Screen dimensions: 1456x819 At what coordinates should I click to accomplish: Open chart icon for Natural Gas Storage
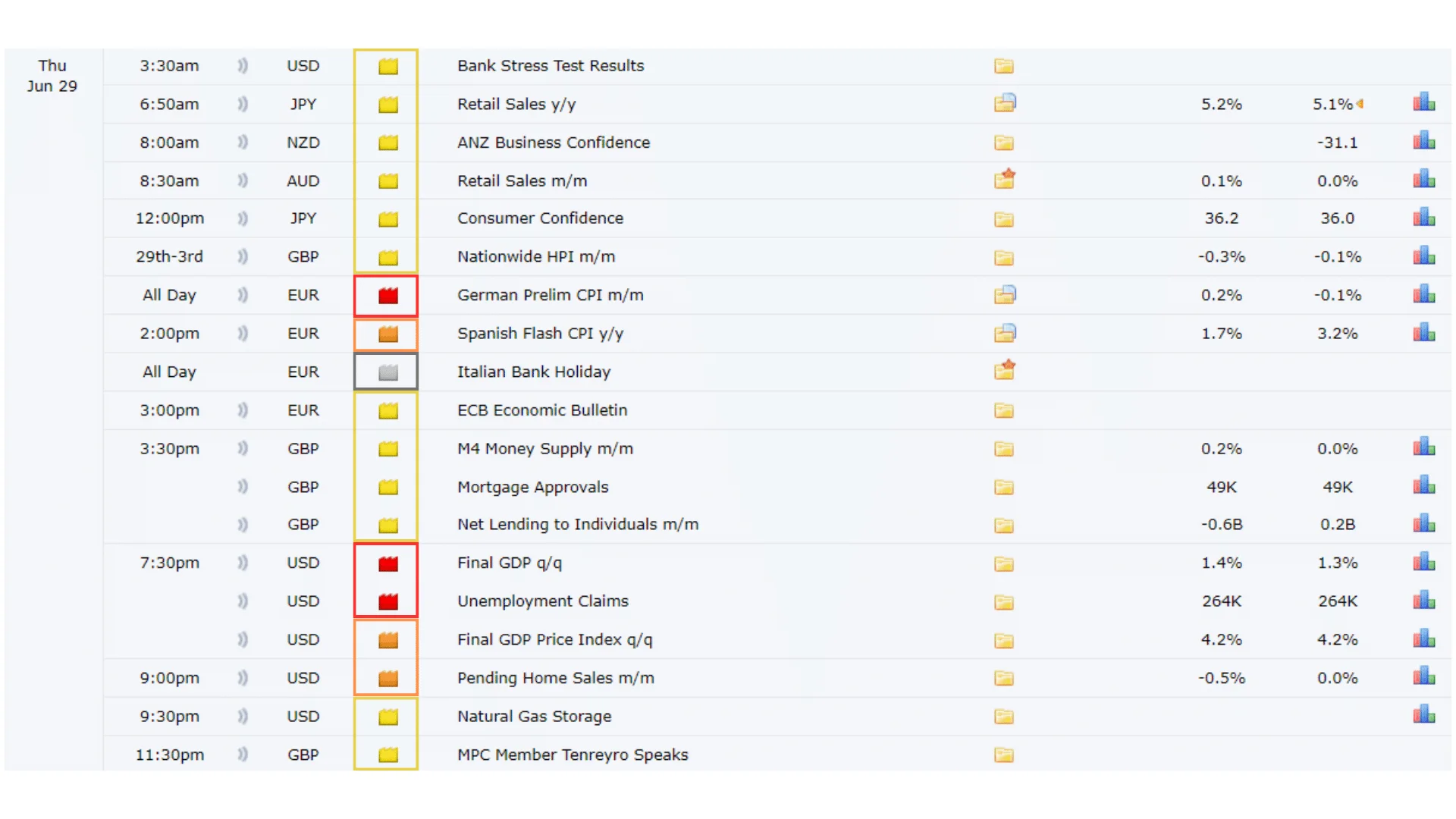[1423, 714]
